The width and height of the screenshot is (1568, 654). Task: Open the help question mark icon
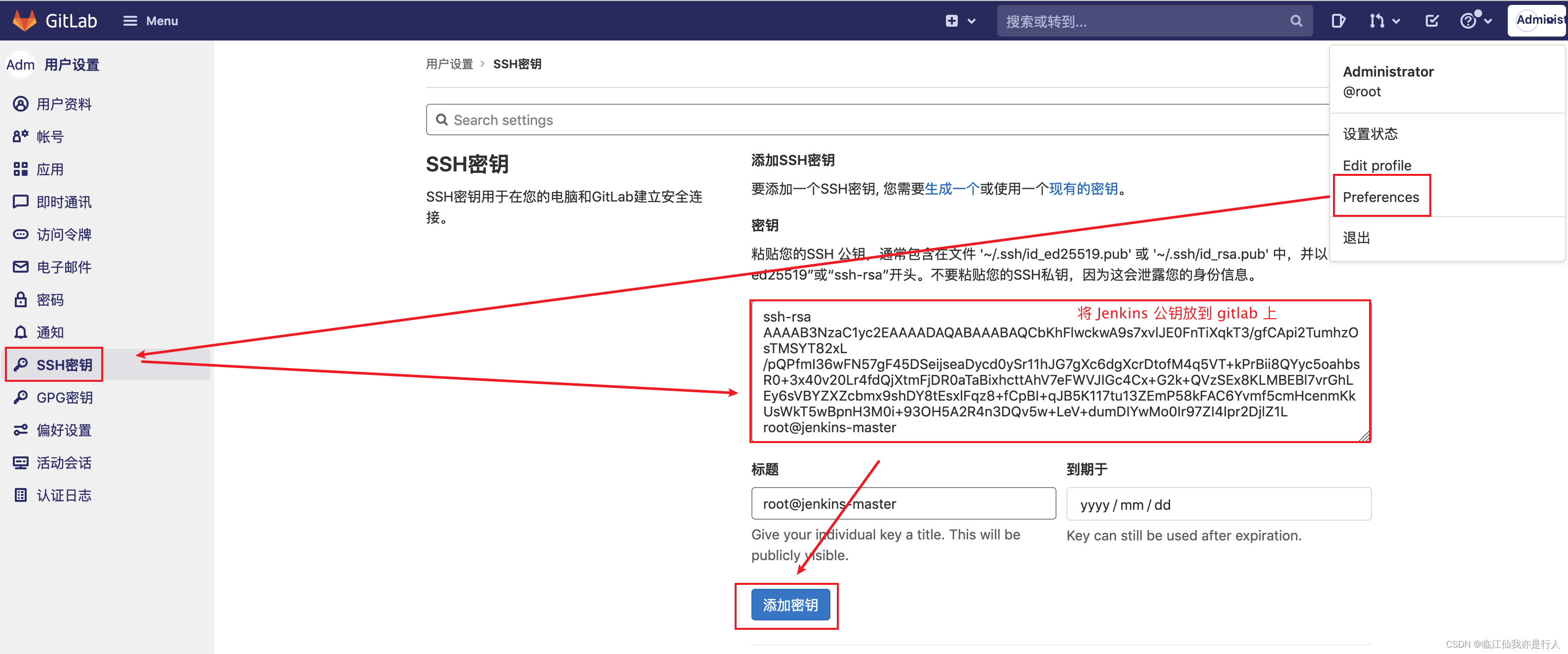[x=1468, y=21]
